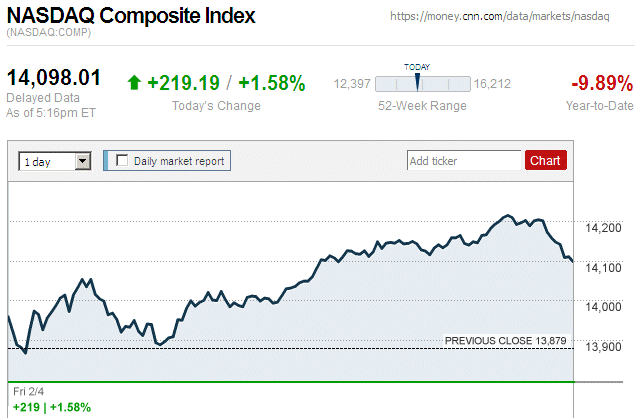Click the Fri 2/4 date label
The image size is (640, 420).
click(28, 391)
